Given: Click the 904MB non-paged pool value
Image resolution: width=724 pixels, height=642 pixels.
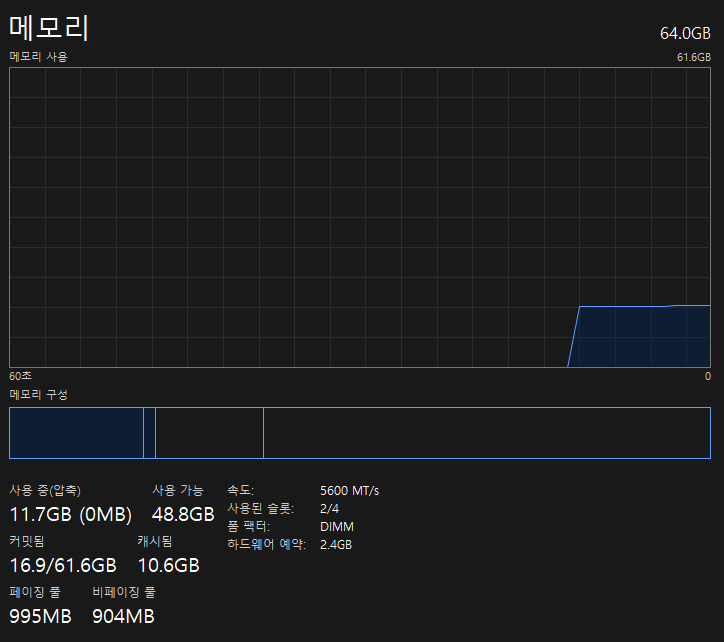Looking at the screenshot, I should coord(123,616).
